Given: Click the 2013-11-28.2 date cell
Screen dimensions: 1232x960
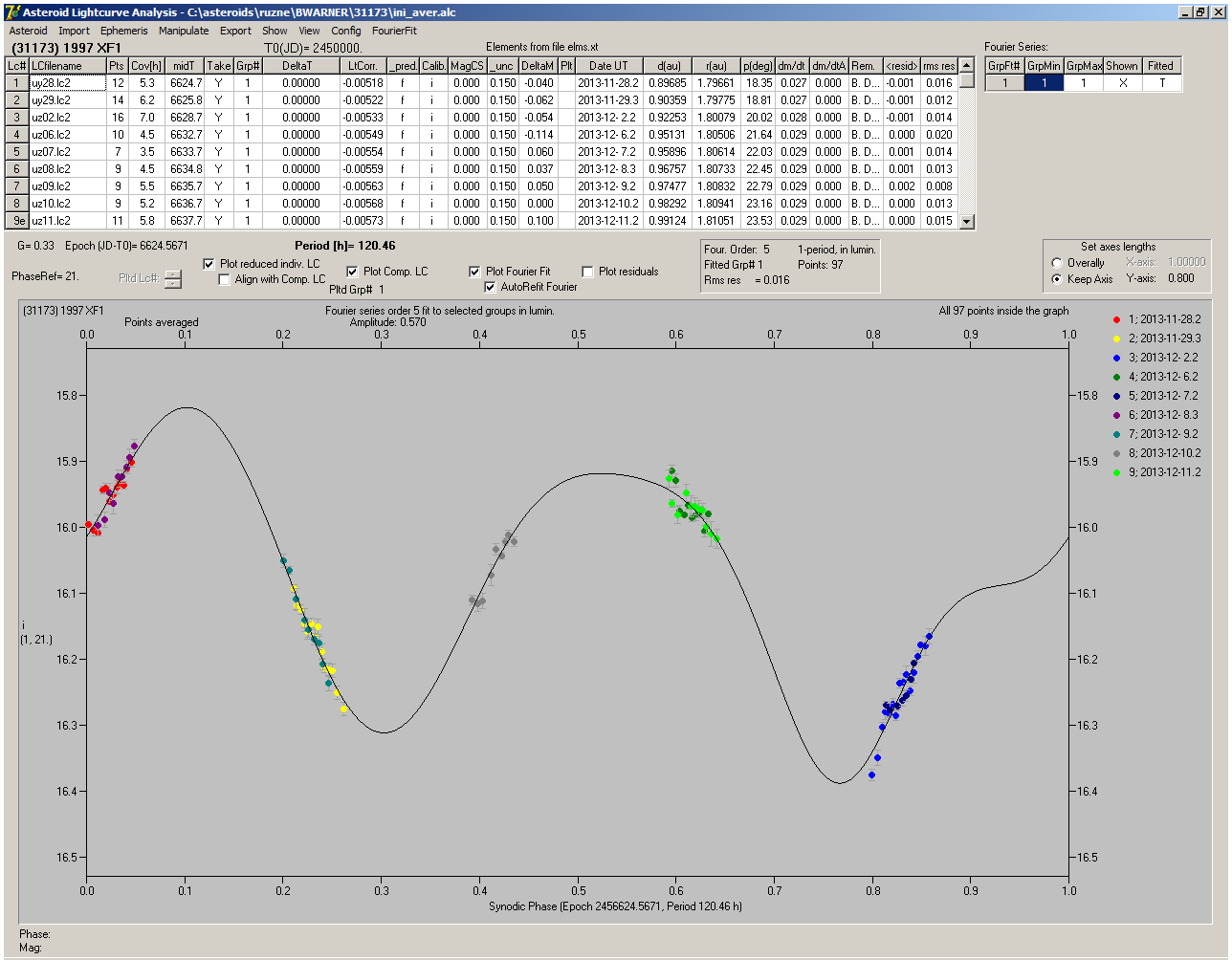Looking at the screenshot, I should point(608,83).
